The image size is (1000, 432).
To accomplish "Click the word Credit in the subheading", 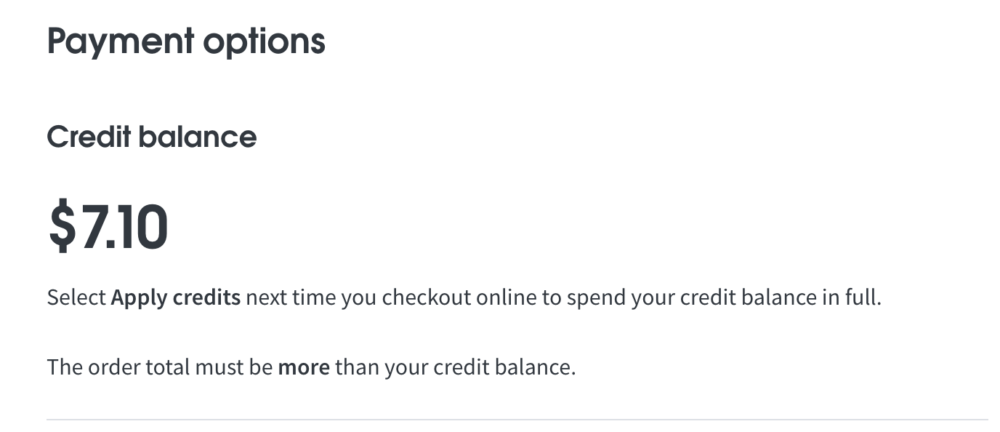I will click(x=89, y=137).
